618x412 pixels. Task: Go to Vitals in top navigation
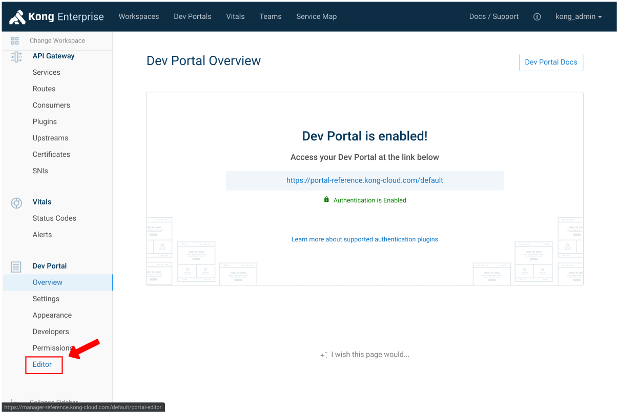pos(235,17)
